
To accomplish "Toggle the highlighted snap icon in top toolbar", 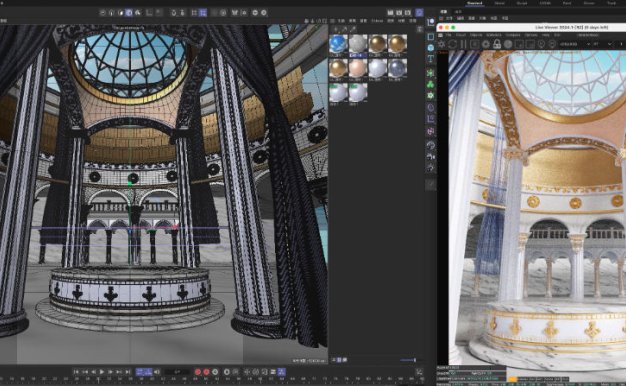I will 203,13.
